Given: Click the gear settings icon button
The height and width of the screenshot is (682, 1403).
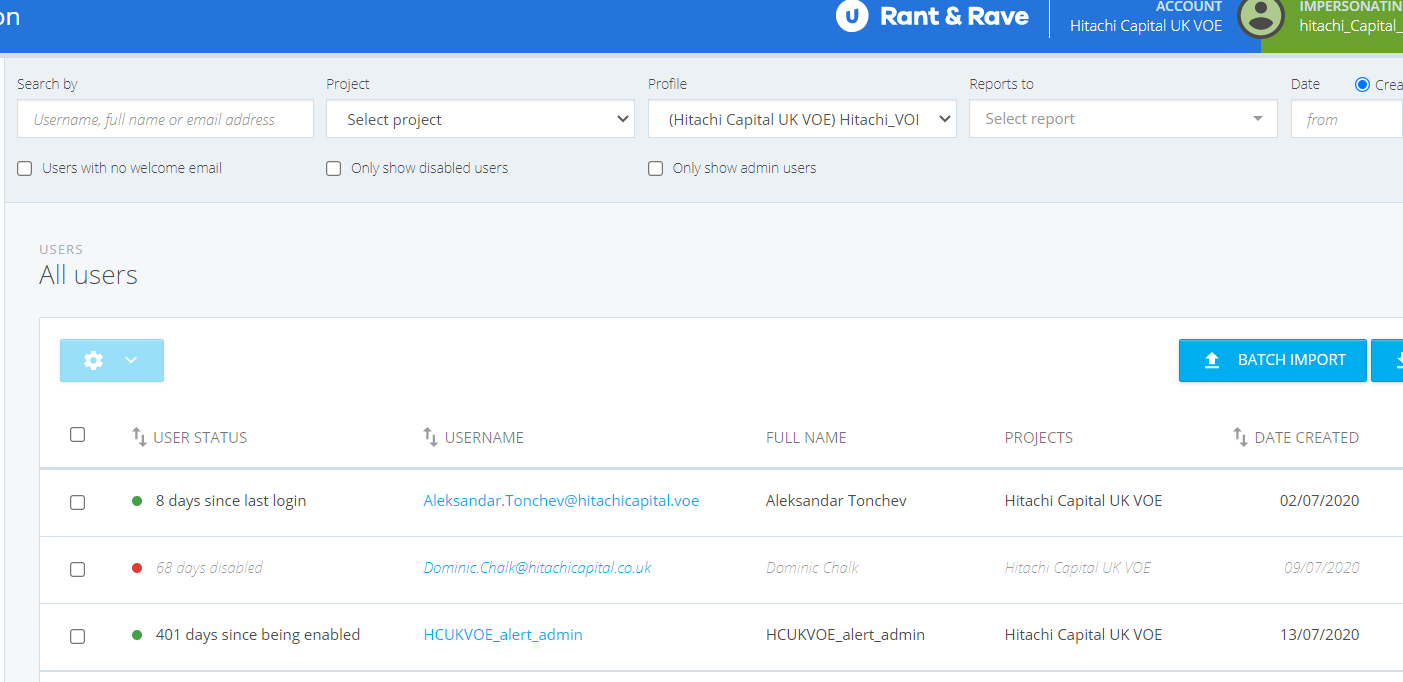Looking at the screenshot, I should pos(94,360).
